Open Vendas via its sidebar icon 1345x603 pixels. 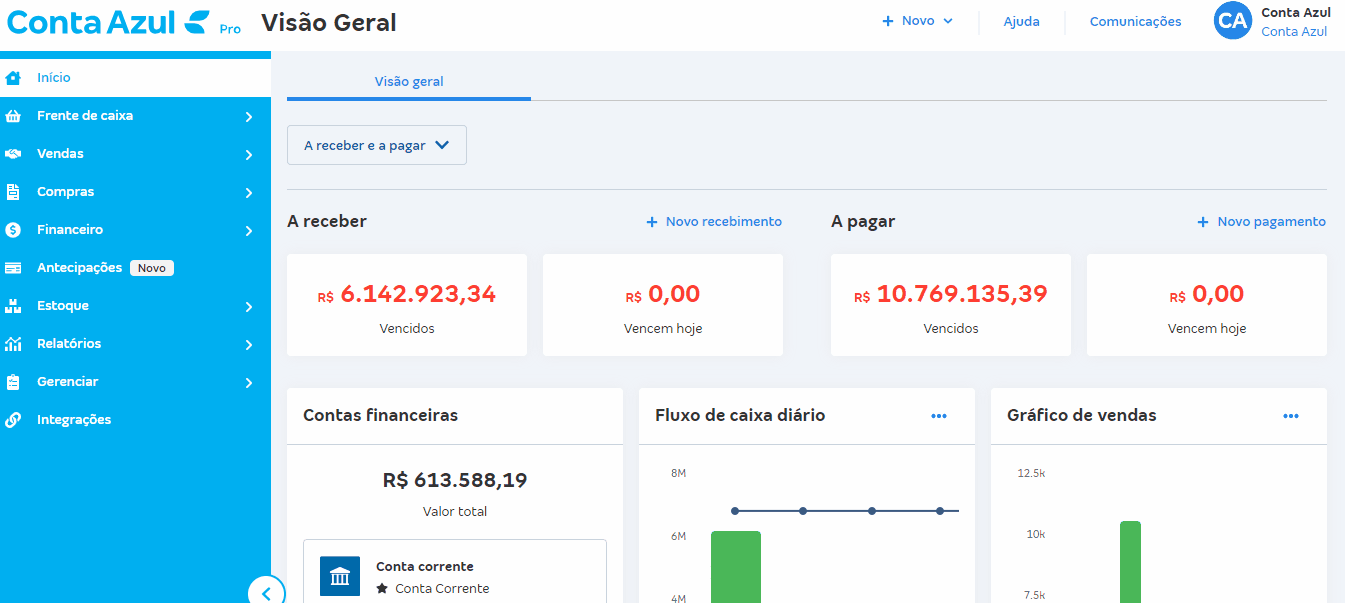(12, 153)
